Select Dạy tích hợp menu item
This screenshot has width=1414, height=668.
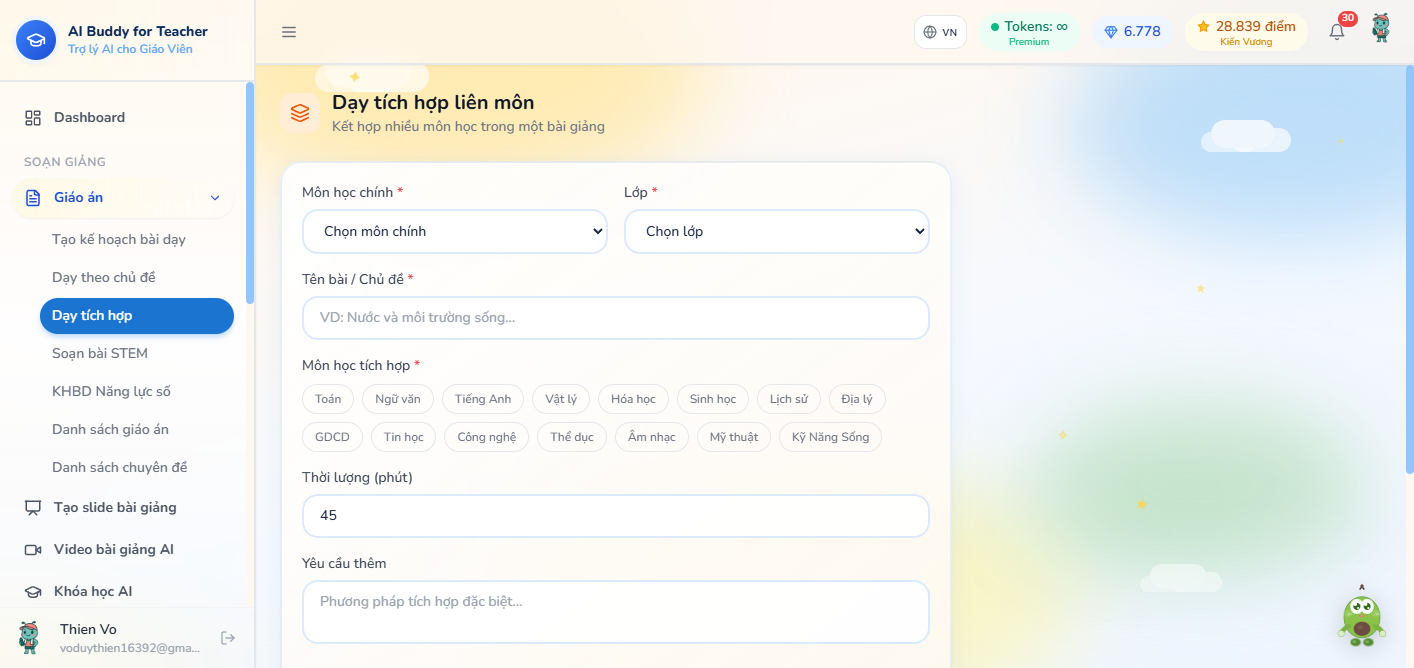point(137,316)
